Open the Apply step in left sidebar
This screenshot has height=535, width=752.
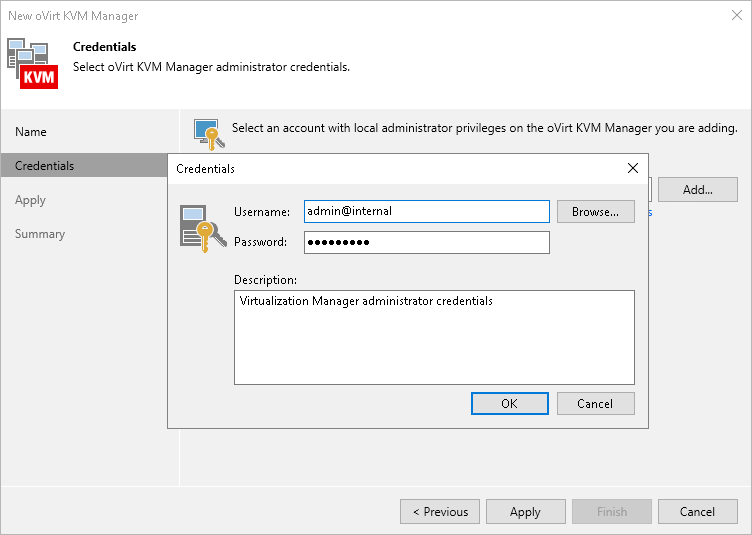pyautogui.click(x=31, y=200)
